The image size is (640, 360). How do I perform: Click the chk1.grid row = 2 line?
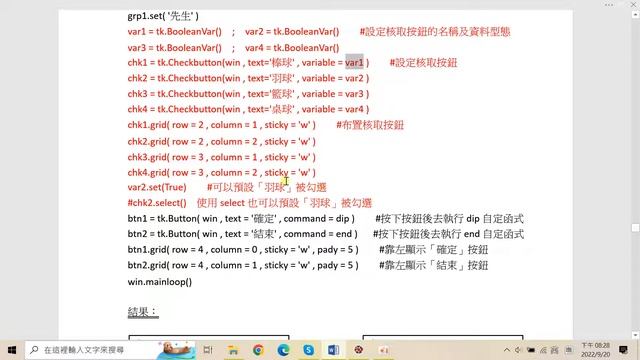point(222,125)
